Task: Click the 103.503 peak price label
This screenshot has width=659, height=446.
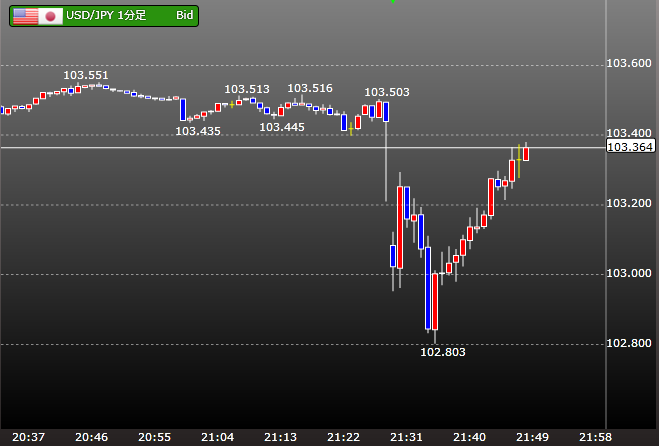Action: 387,92
